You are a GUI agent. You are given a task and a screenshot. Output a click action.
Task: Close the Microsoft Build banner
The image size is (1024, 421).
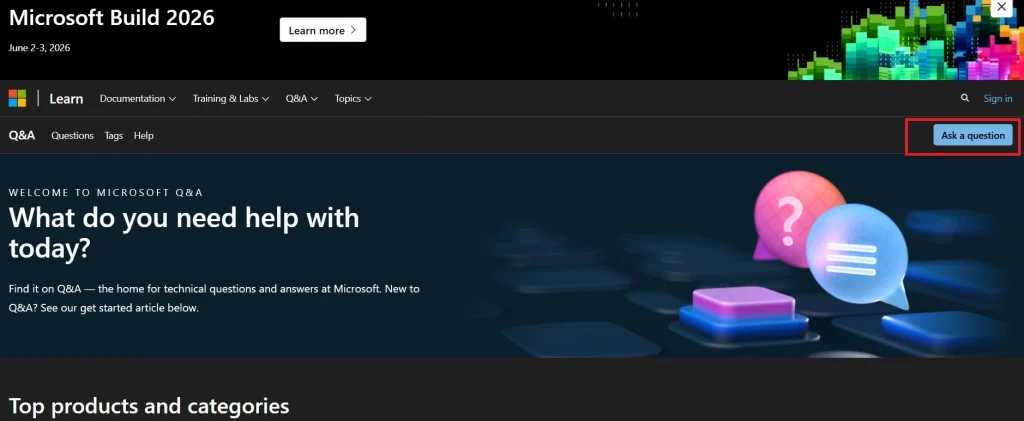(1002, 7)
